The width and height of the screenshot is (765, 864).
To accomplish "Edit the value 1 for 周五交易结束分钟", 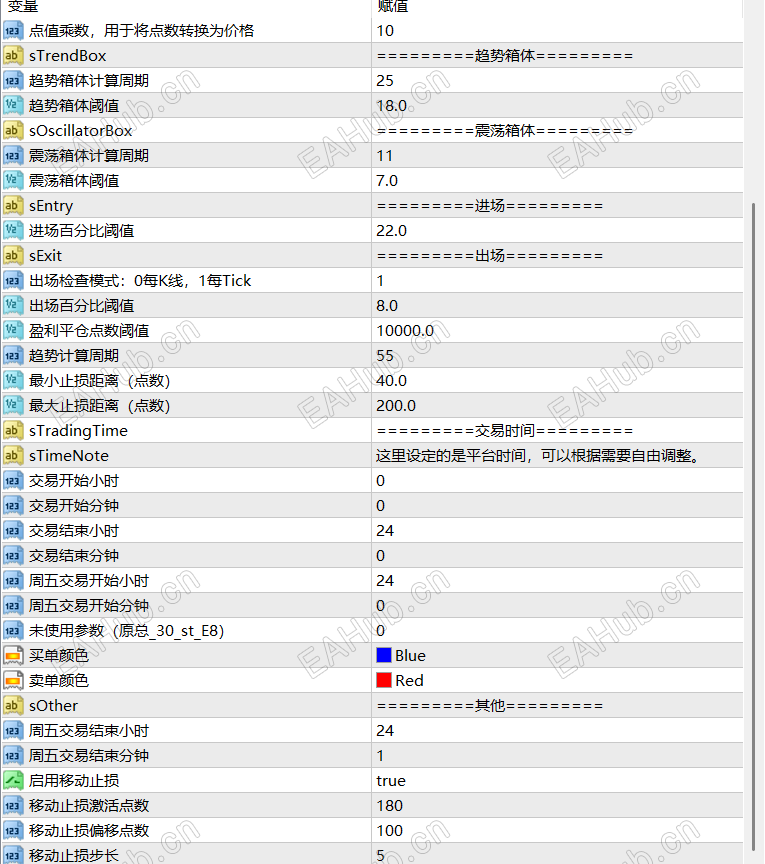I will click(x=380, y=755).
